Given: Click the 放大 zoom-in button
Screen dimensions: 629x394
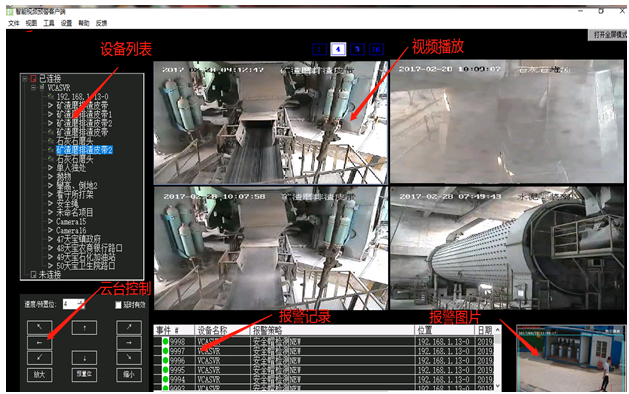Looking at the screenshot, I should [x=39, y=374].
